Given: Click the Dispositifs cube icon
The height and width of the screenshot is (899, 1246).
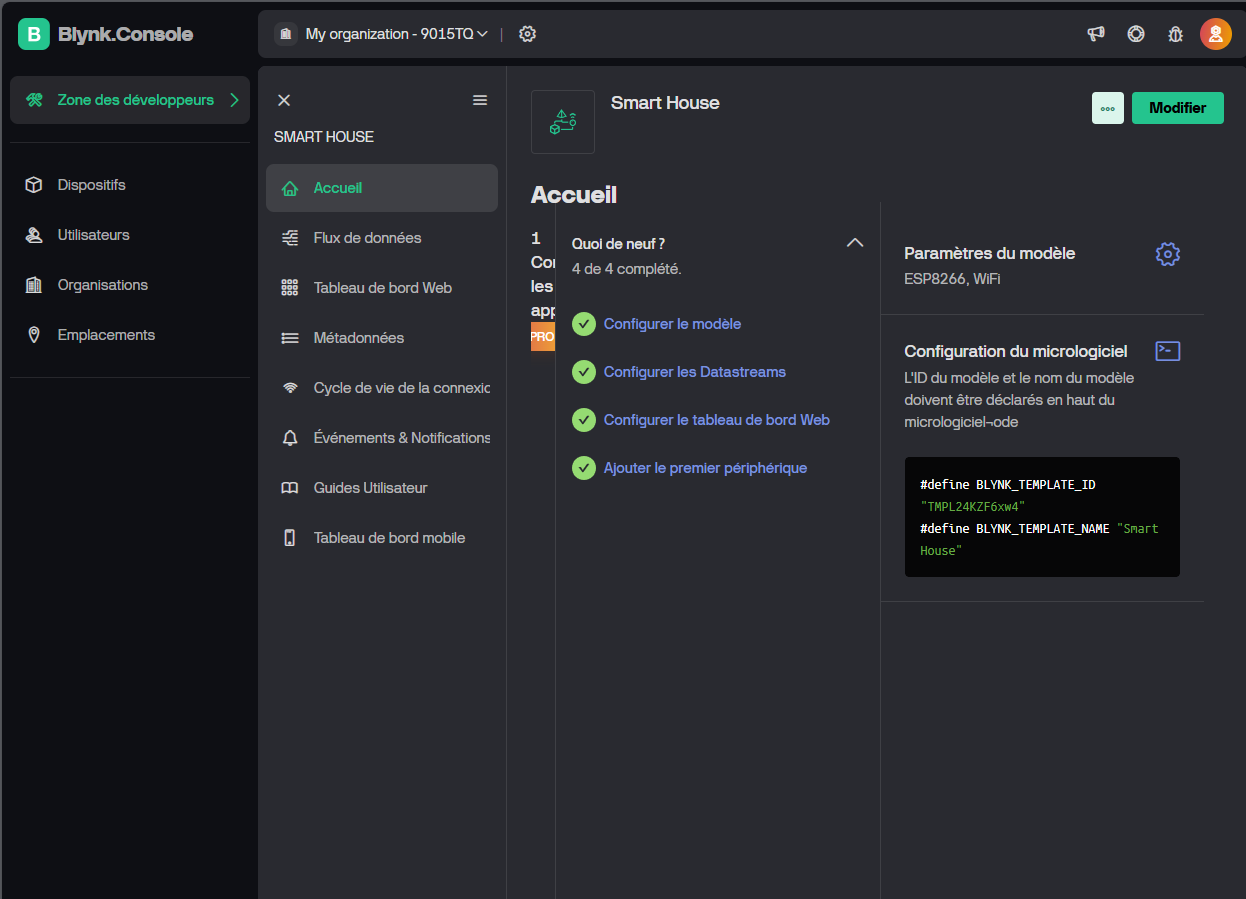Looking at the screenshot, I should coord(34,185).
